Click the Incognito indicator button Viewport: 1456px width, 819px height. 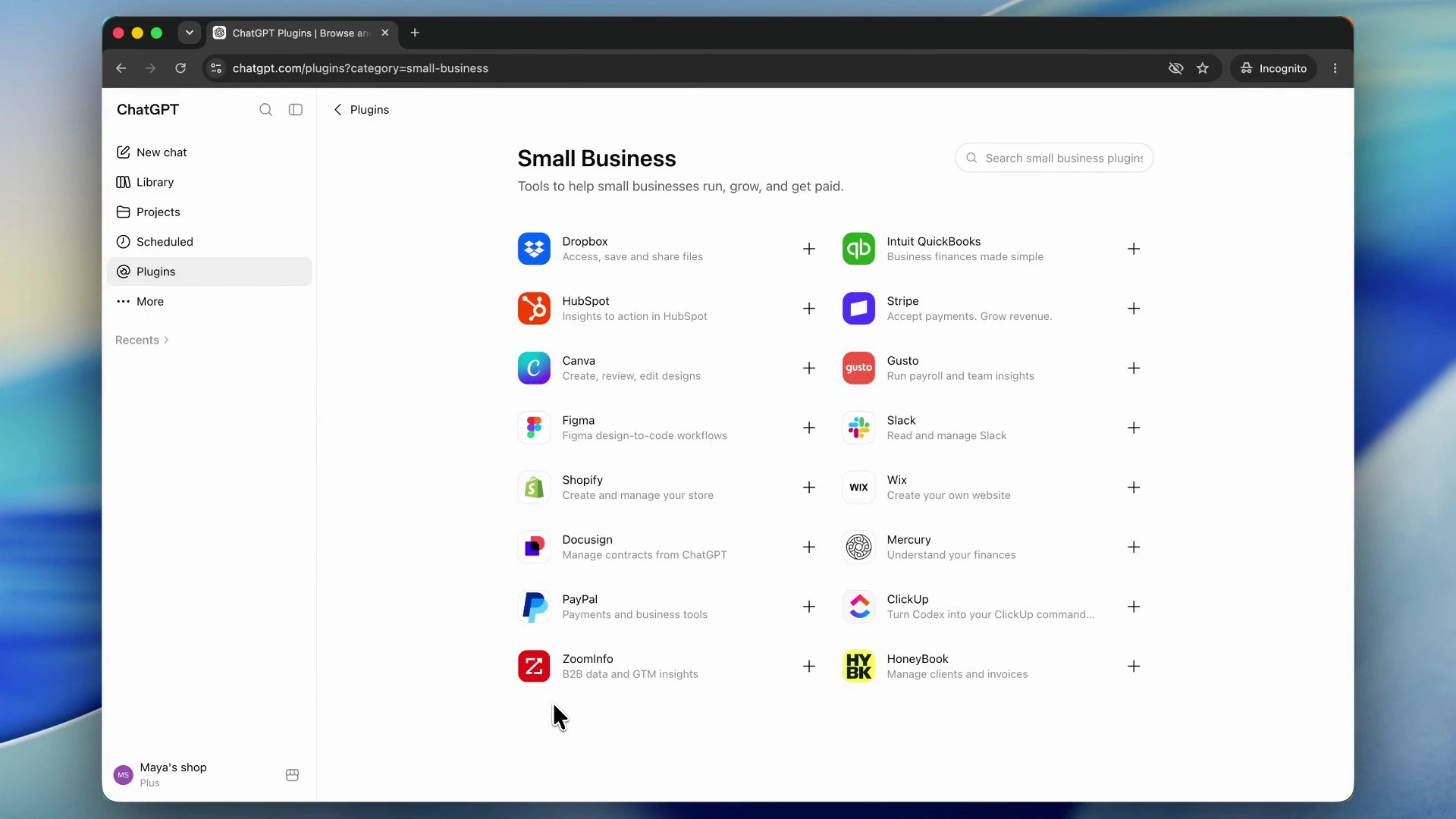point(1273,68)
